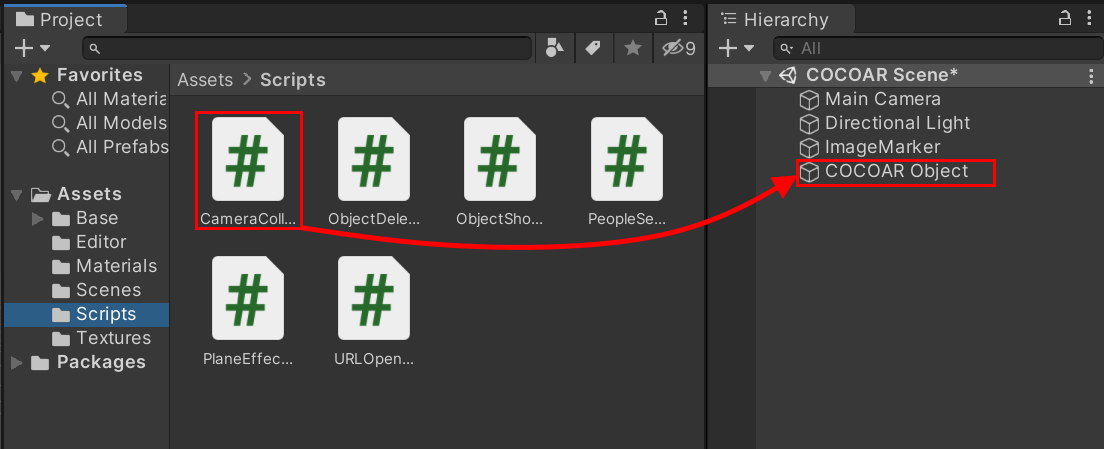Select the CameraColl script asset
This screenshot has width=1104, height=449.
tap(248, 169)
